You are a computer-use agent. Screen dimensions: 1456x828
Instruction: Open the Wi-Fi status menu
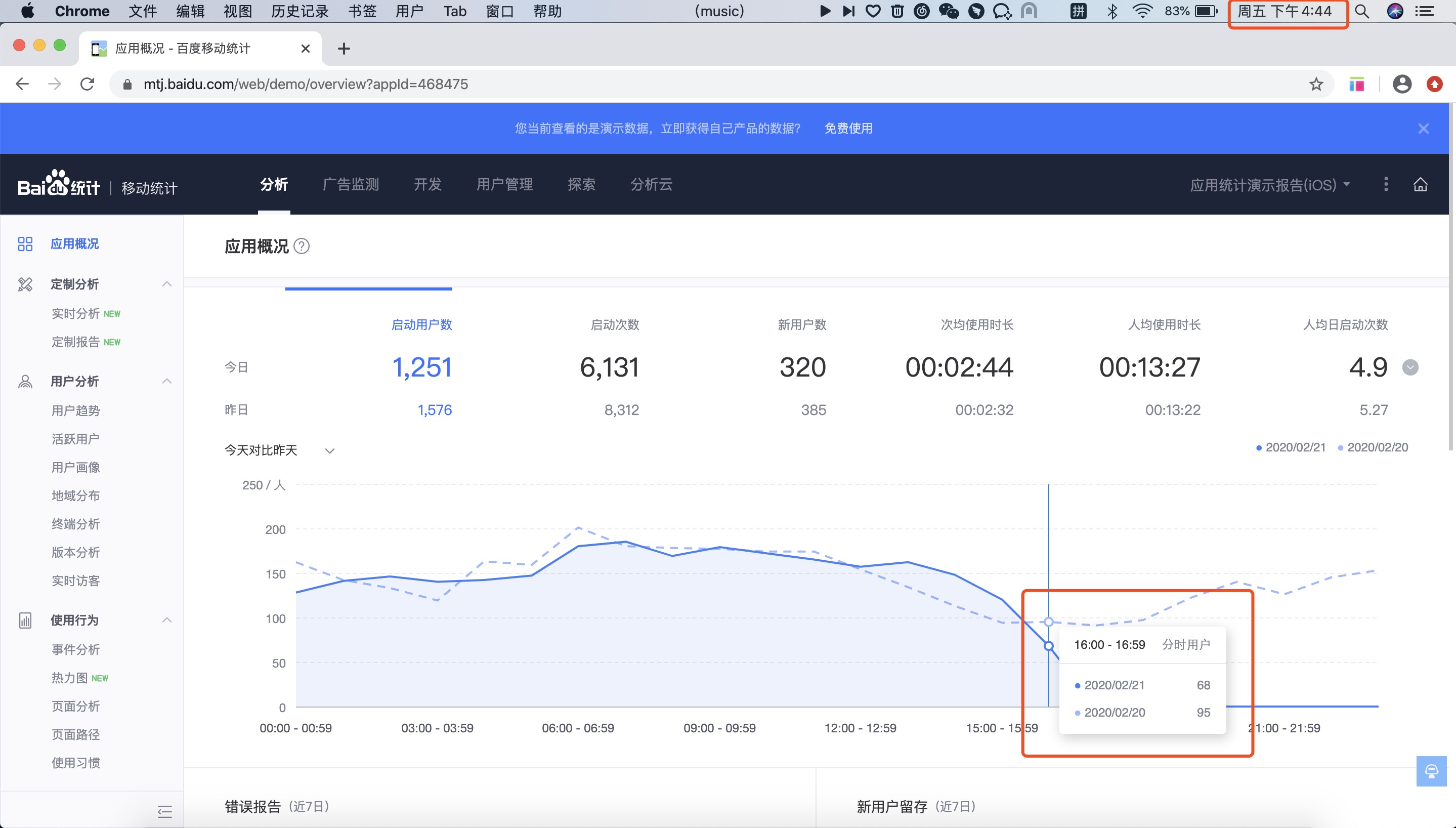[x=1142, y=11]
